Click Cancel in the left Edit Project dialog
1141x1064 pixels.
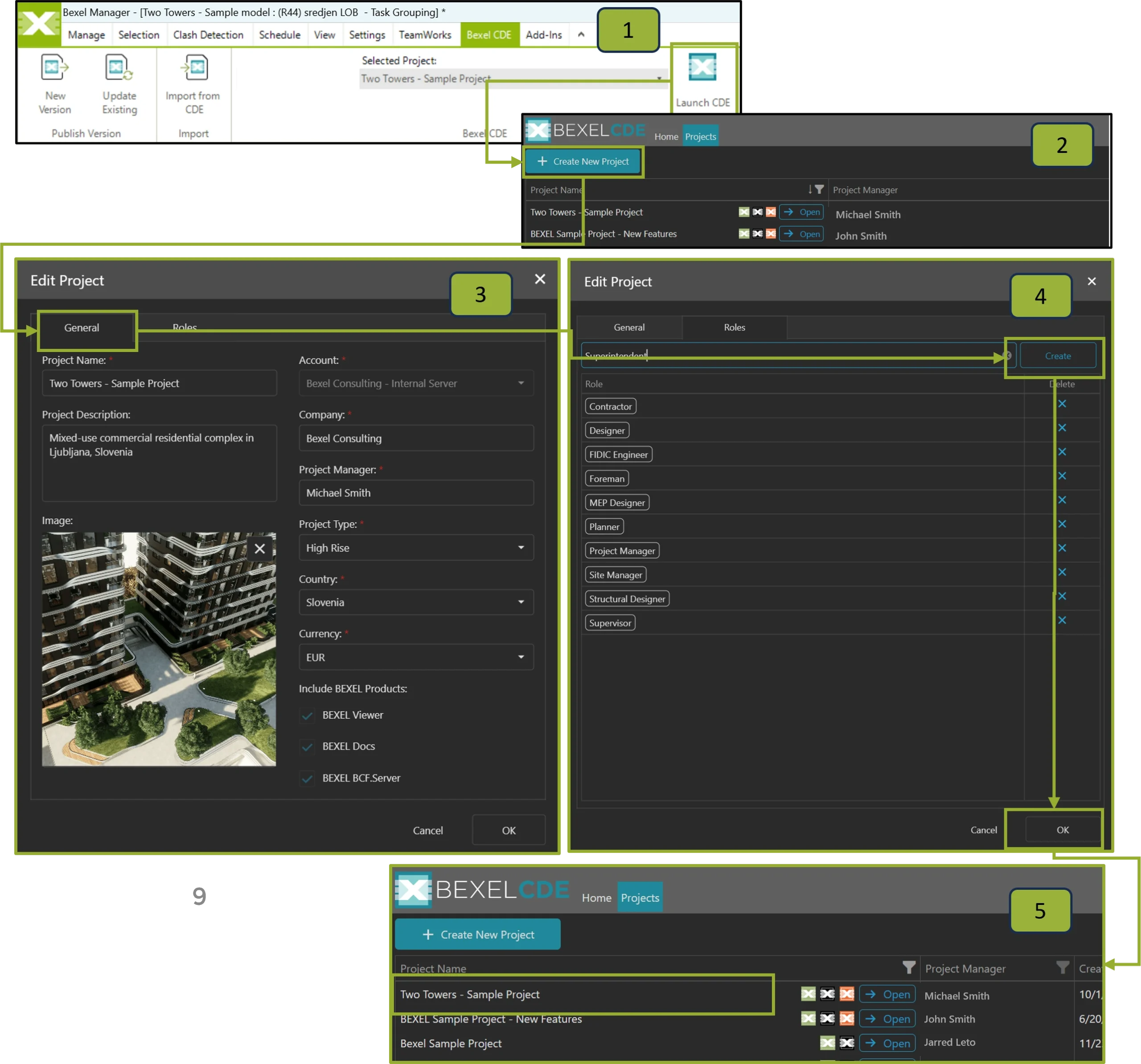point(427,831)
